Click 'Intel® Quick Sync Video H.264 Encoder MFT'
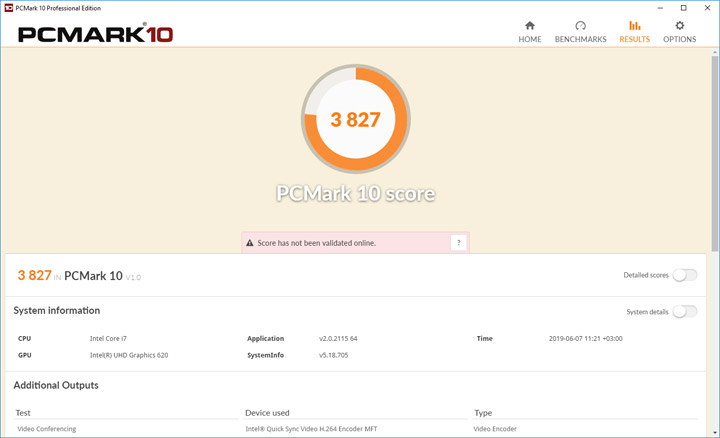 pos(311,429)
